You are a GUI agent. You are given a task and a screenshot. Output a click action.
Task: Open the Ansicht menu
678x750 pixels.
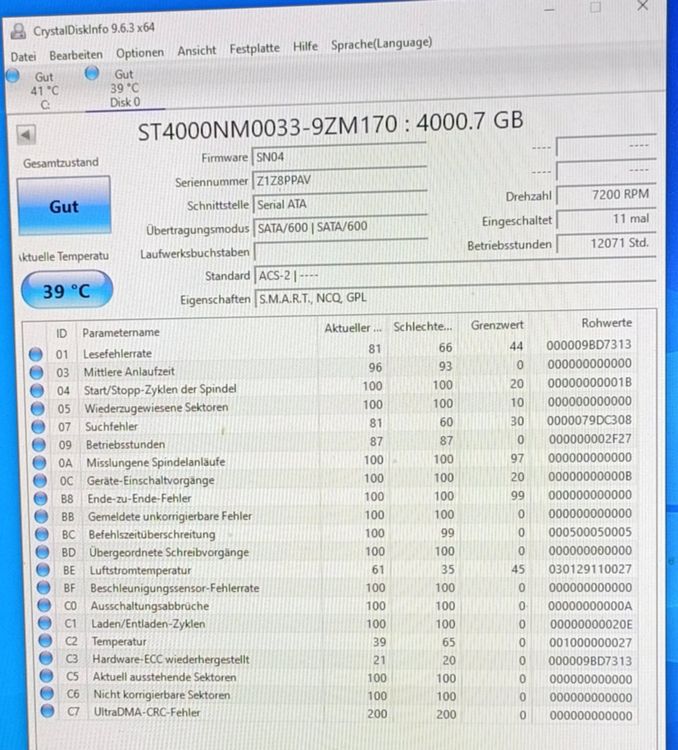tap(197, 50)
